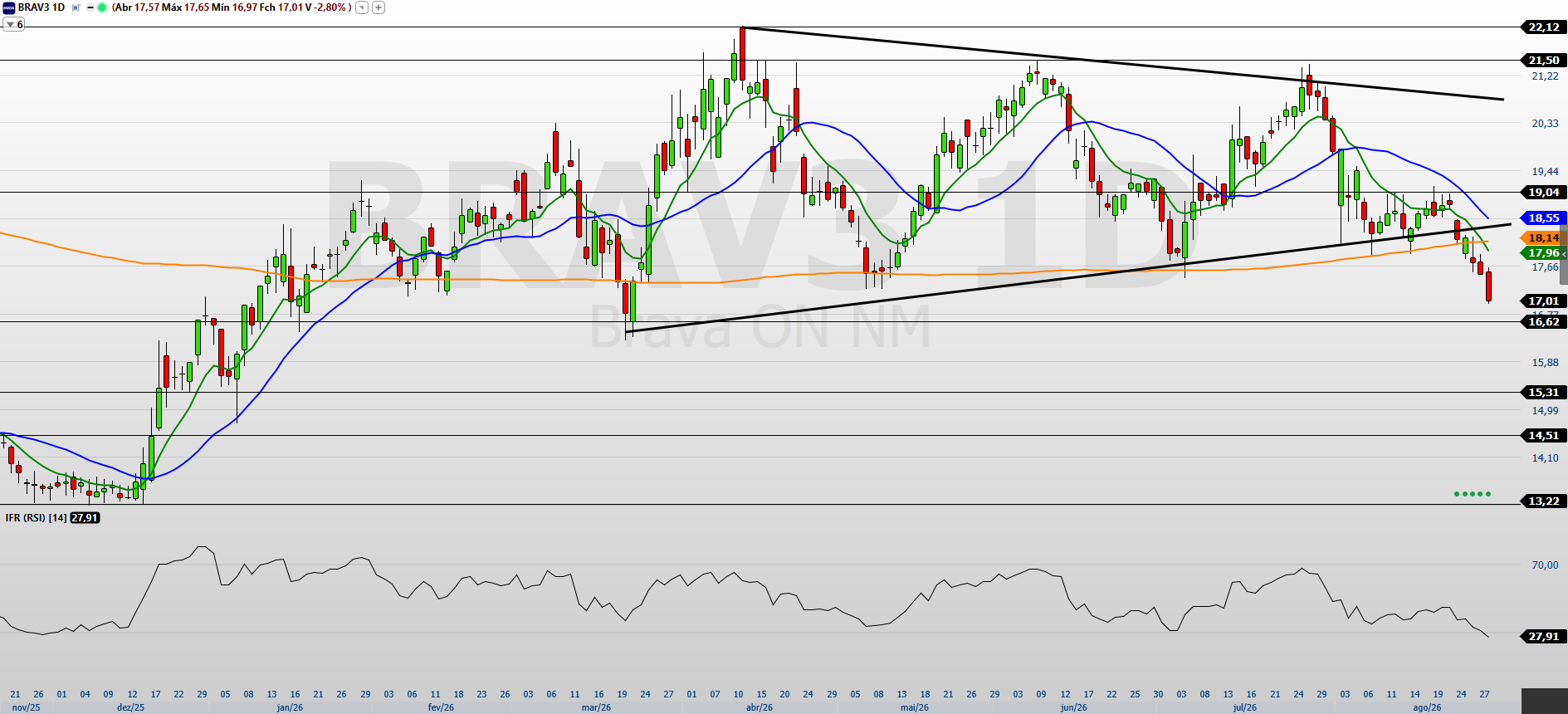Click the ago/26 month label on the timeline
This screenshot has width=1568, height=714.
pos(1427,707)
